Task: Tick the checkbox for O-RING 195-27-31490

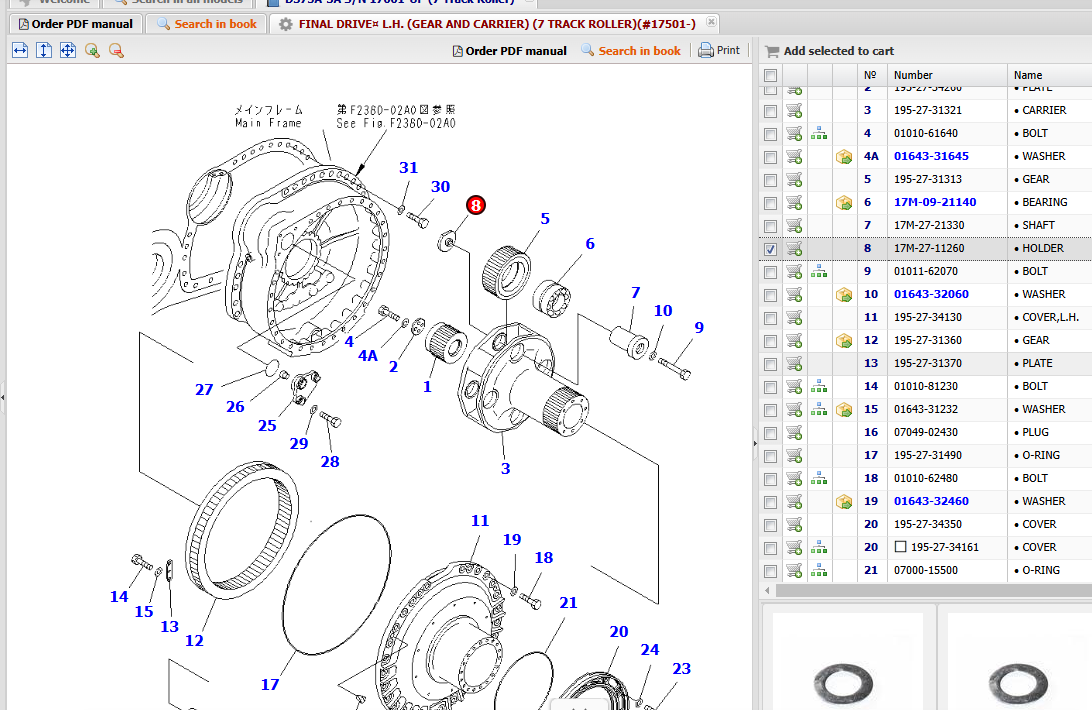Action: point(770,456)
